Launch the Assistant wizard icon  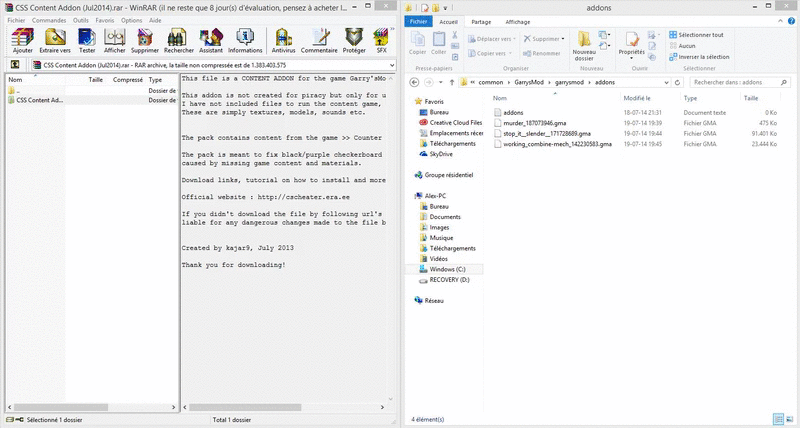211,41
